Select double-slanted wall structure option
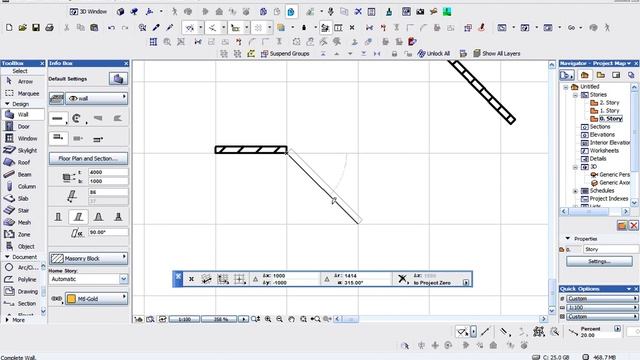The image size is (640, 360). click(98, 217)
